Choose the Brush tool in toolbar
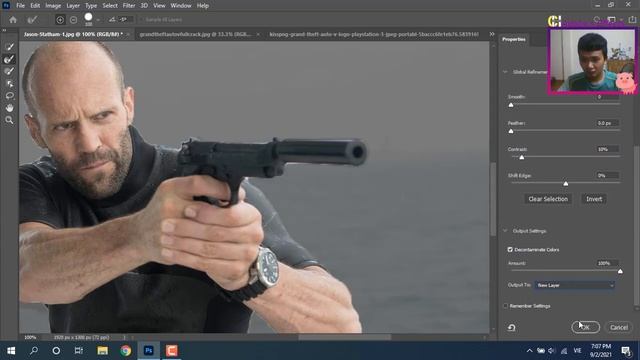Image resolution: width=640 pixels, height=360 pixels. click(9, 71)
